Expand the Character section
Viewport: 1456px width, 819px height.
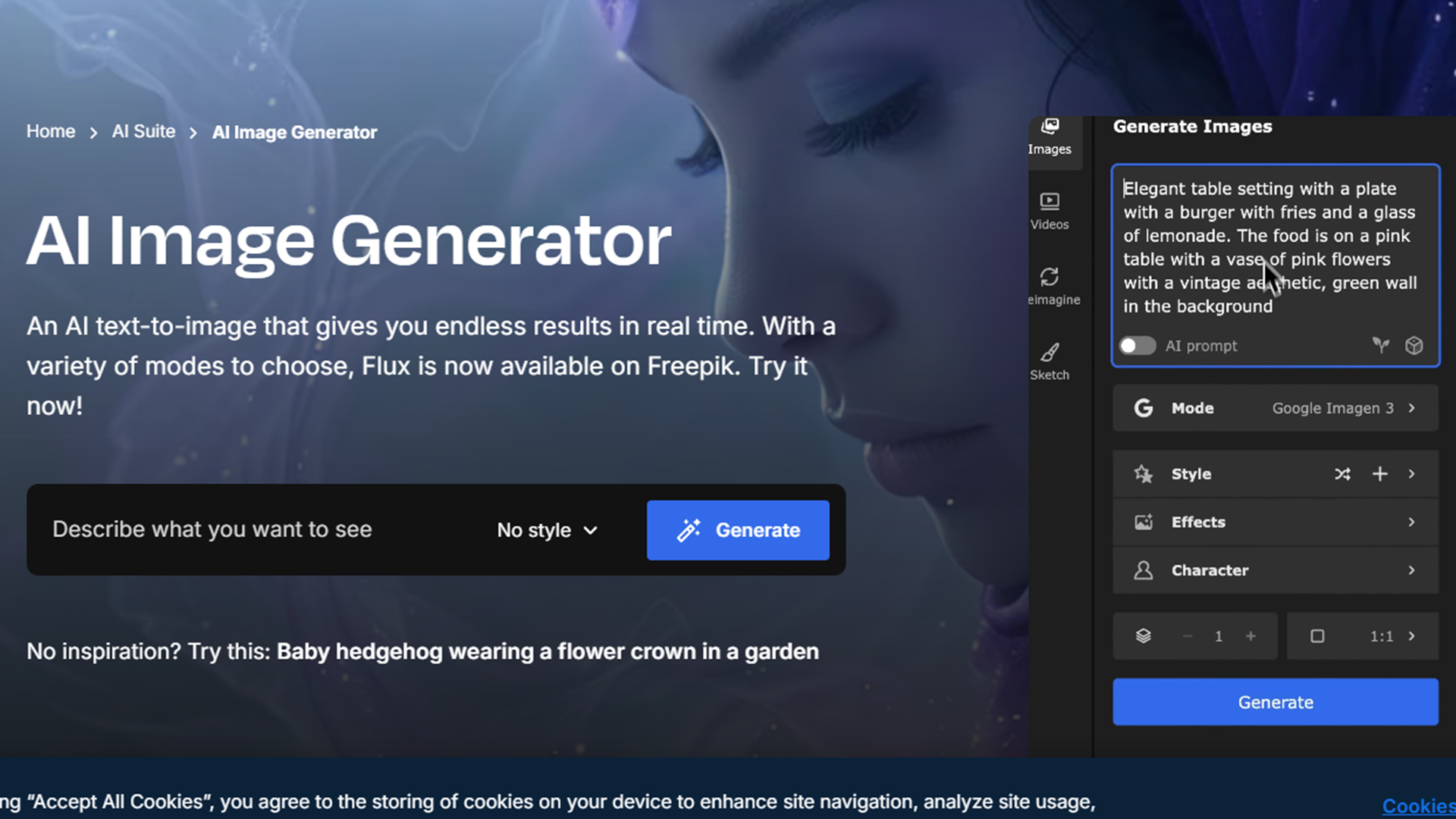(1276, 570)
